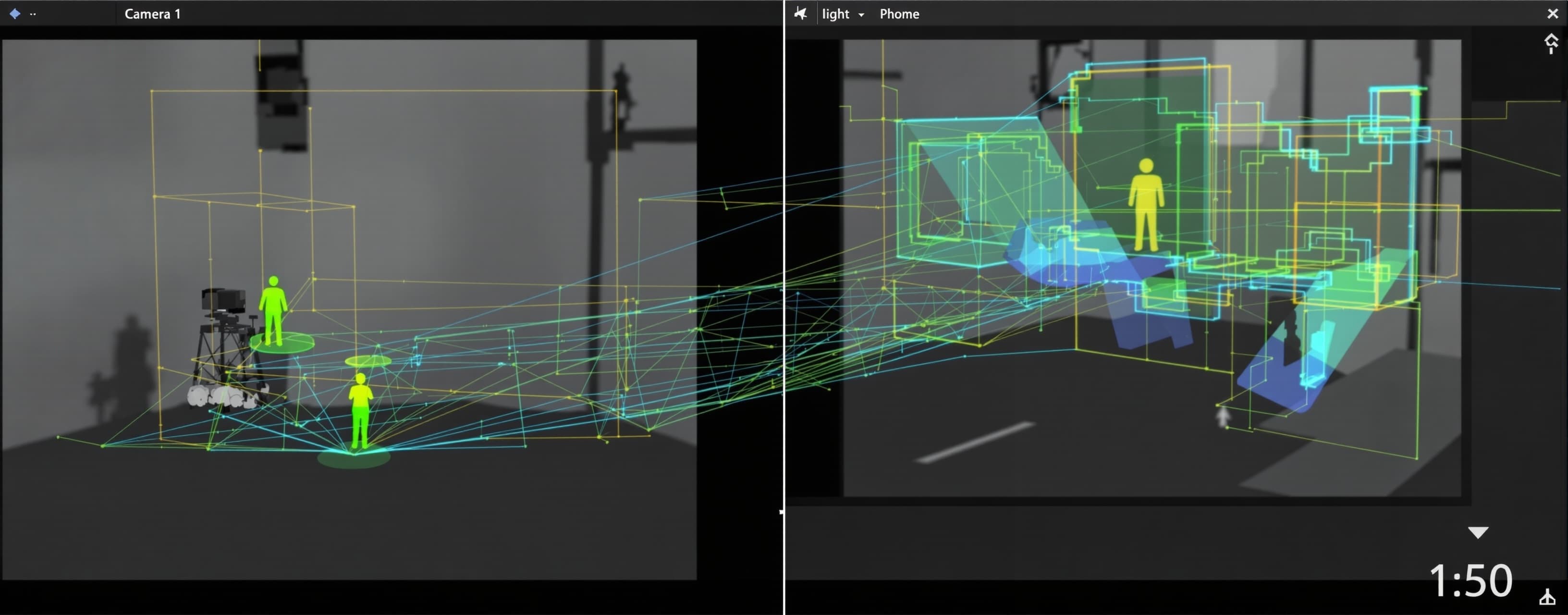The width and height of the screenshot is (1568, 615).
Task: Click the two-dot menu beside the diamond icon
Action: 33,14
